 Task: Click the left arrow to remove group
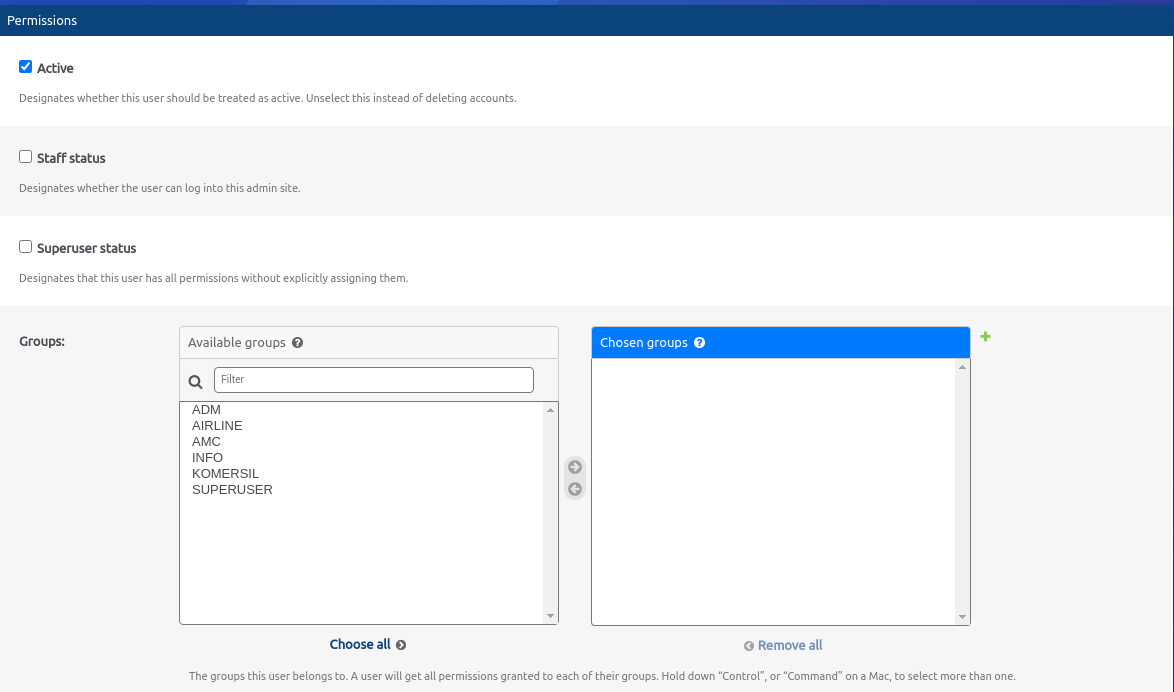[x=575, y=489]
